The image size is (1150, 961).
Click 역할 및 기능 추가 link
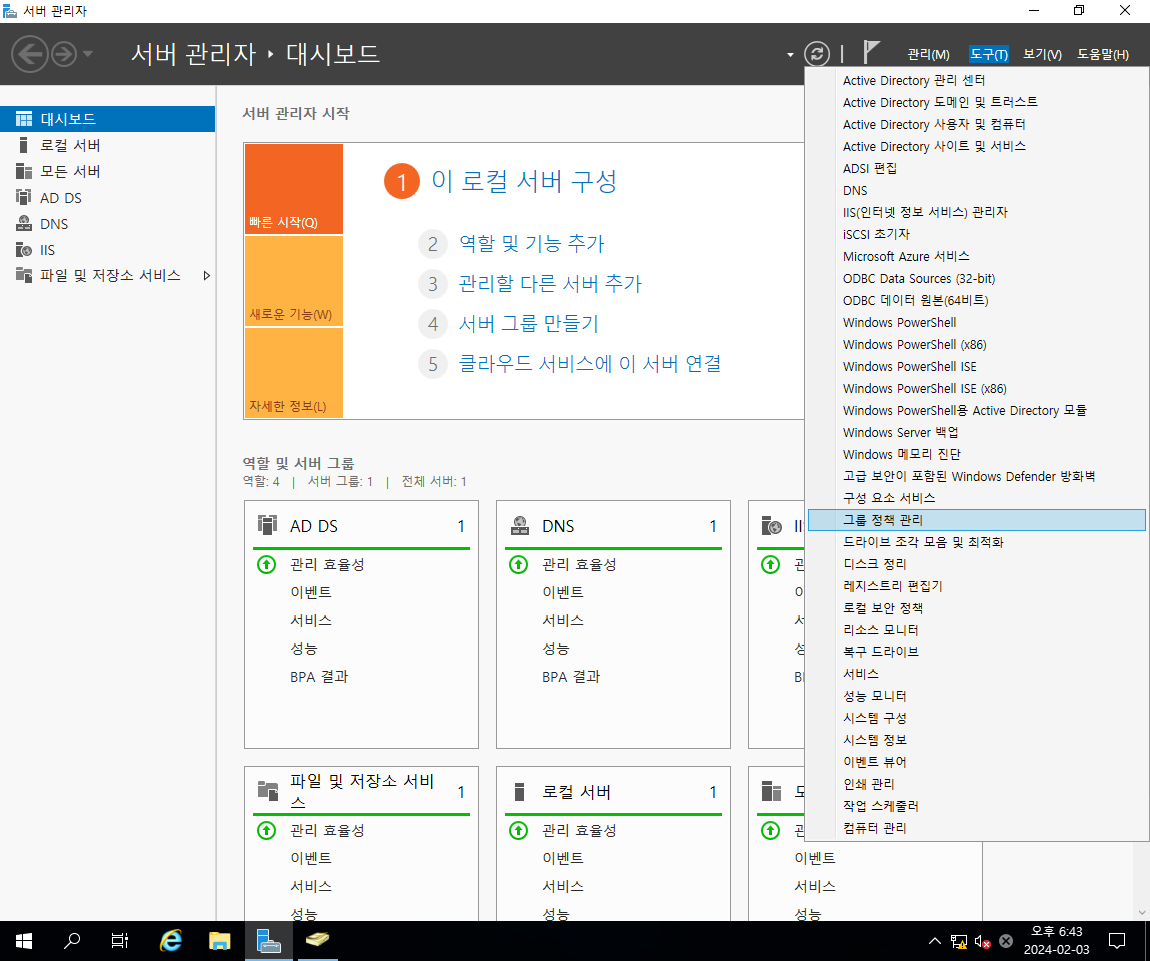[x=532, y=243]
